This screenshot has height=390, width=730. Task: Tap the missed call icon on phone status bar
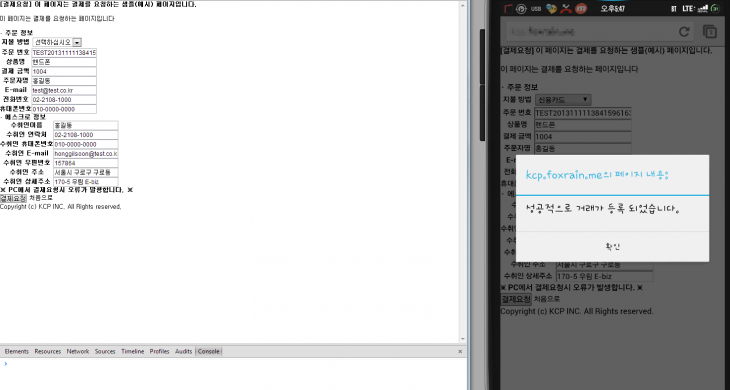click(x=567, y=8)
